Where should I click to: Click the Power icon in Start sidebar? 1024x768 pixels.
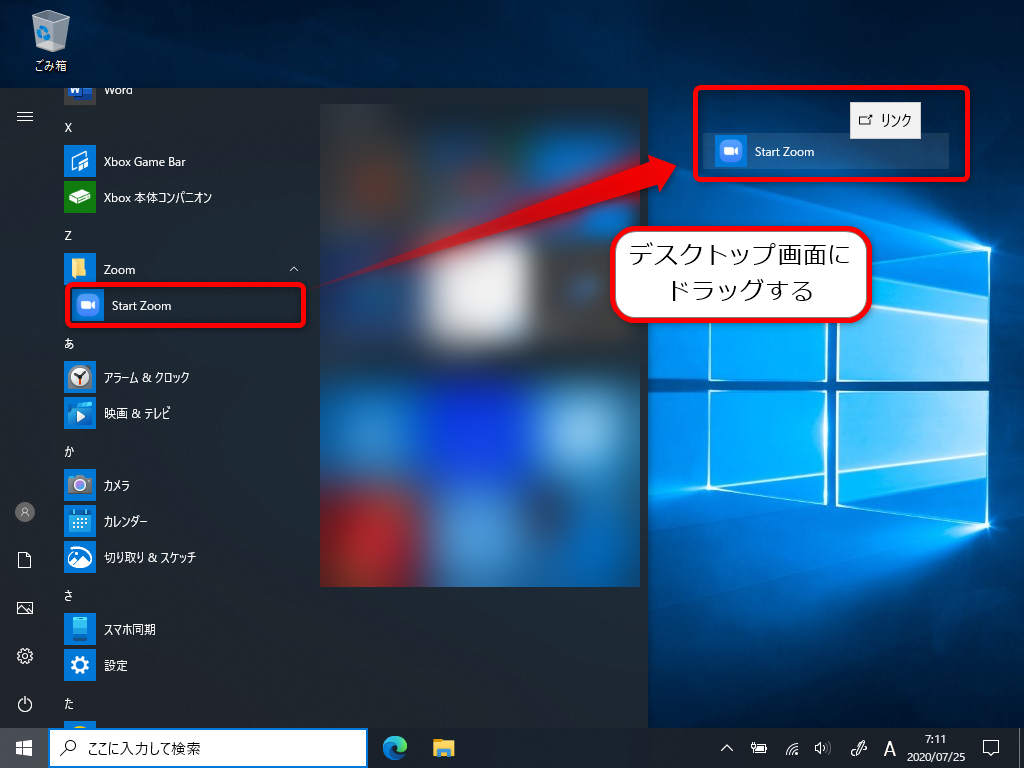(25, 704)
